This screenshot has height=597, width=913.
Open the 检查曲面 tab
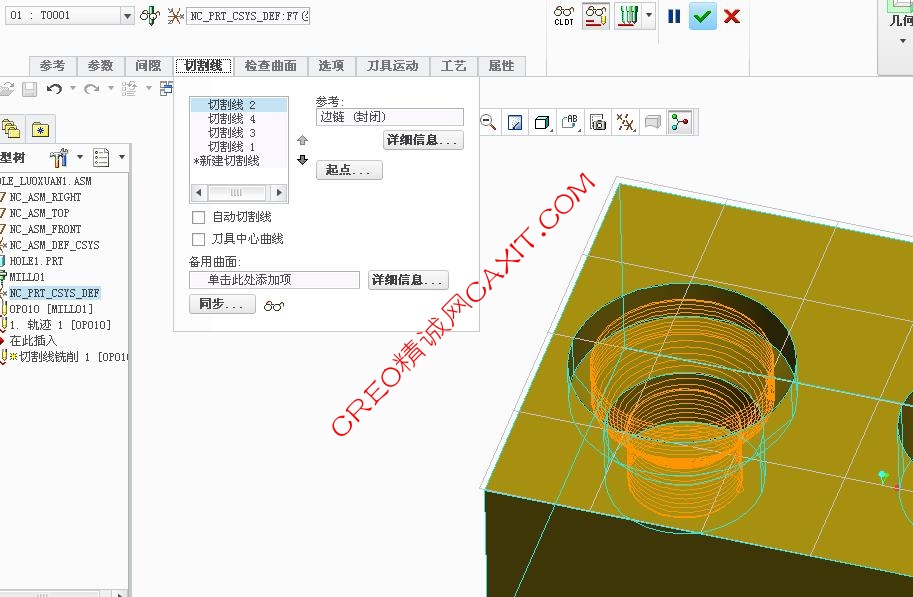[x=270, y=66]
